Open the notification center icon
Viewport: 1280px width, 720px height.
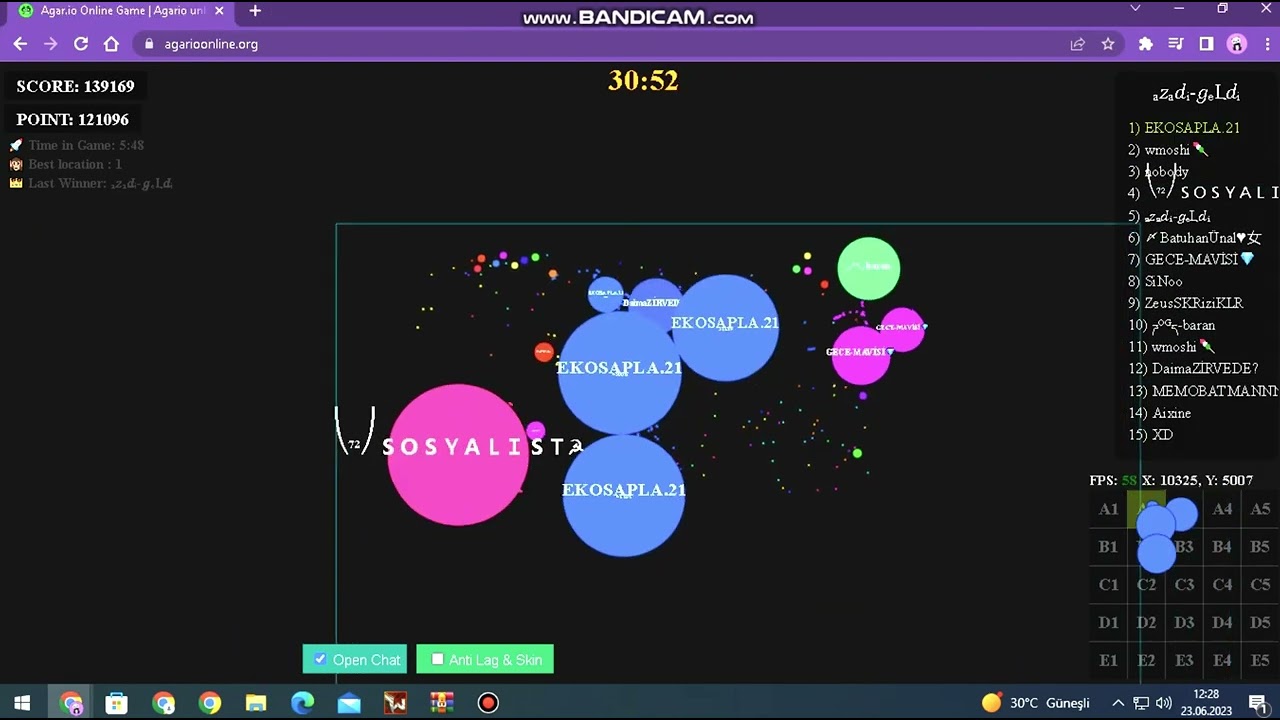coord(1257,703)
